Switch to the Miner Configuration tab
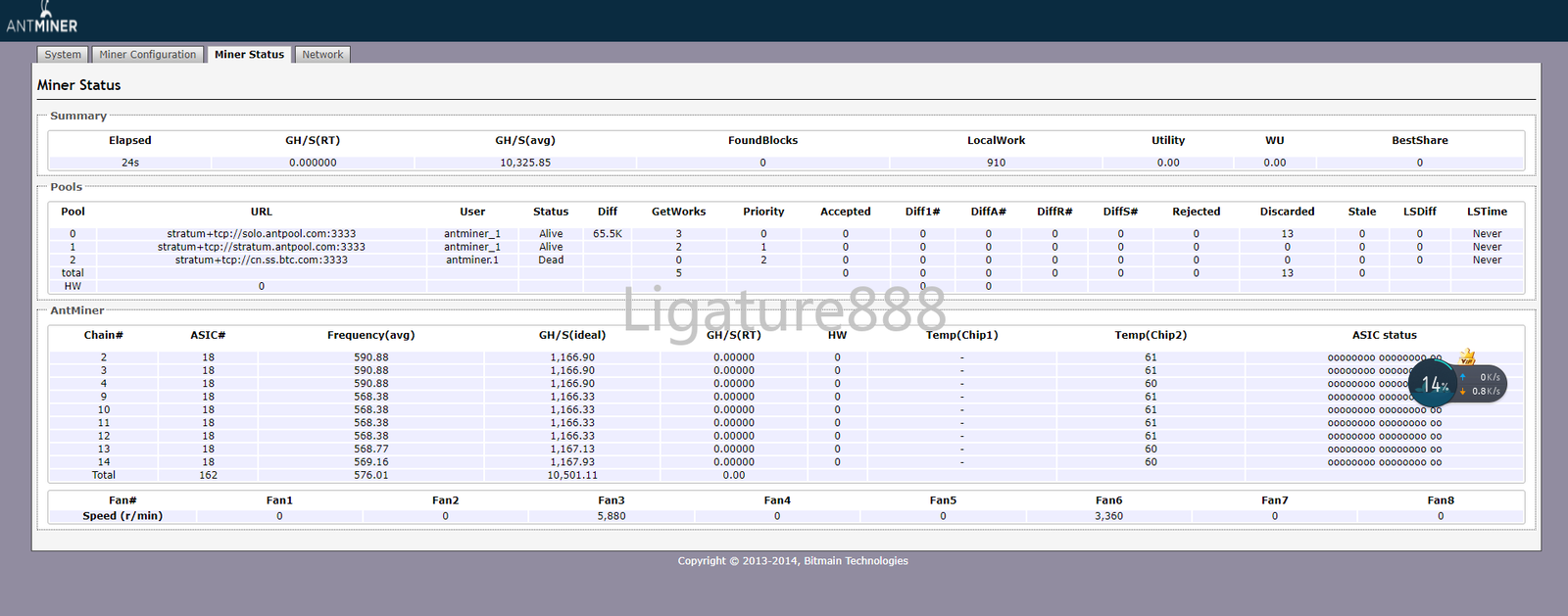 pos(148,55)
